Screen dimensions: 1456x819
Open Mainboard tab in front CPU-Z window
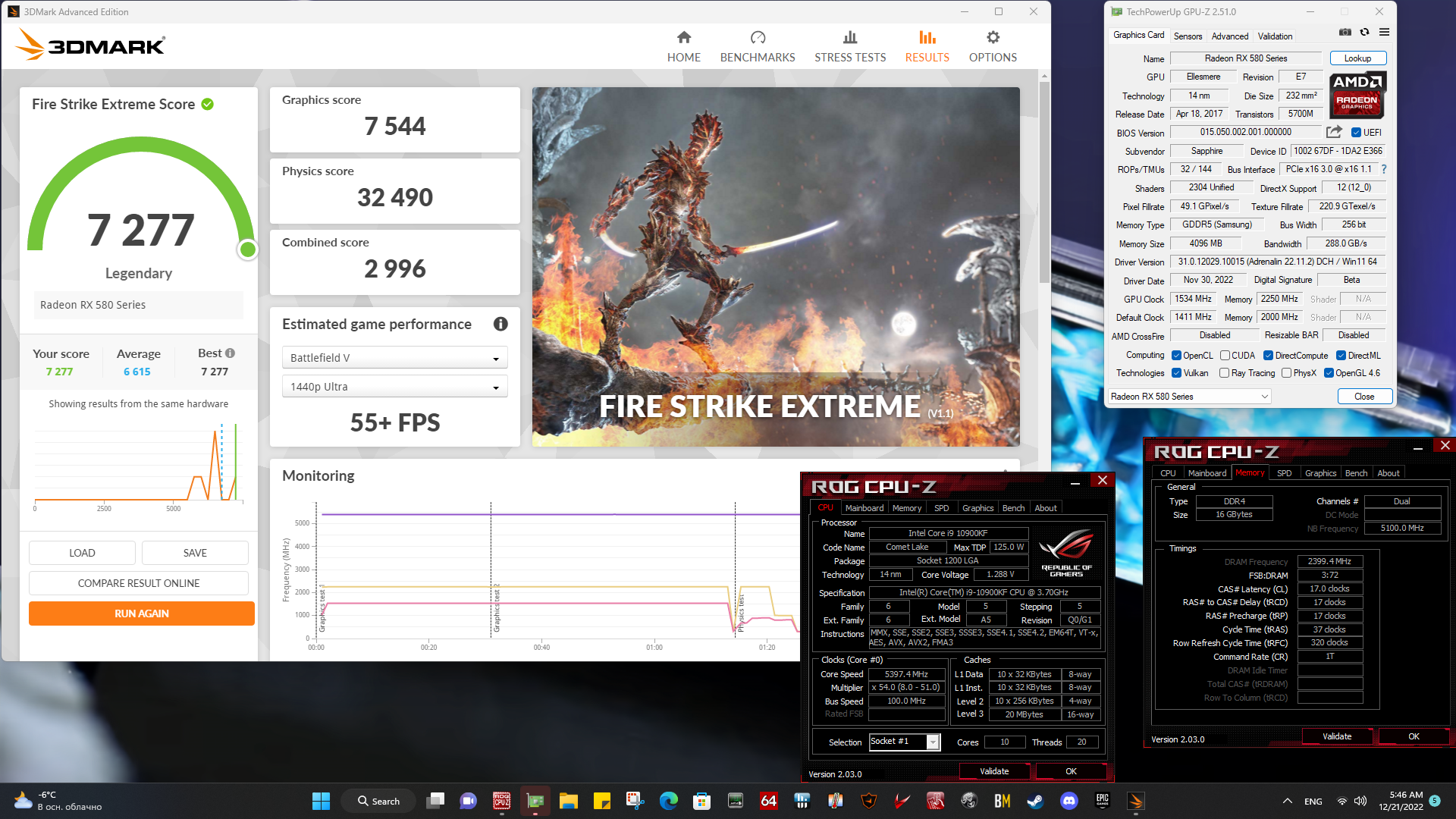coord(864,508)
